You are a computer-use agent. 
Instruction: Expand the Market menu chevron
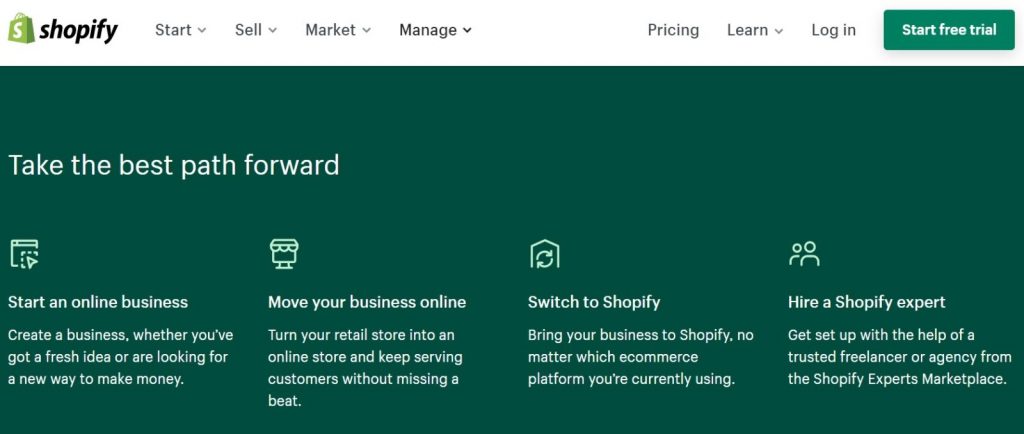click(x=366, y=31)
